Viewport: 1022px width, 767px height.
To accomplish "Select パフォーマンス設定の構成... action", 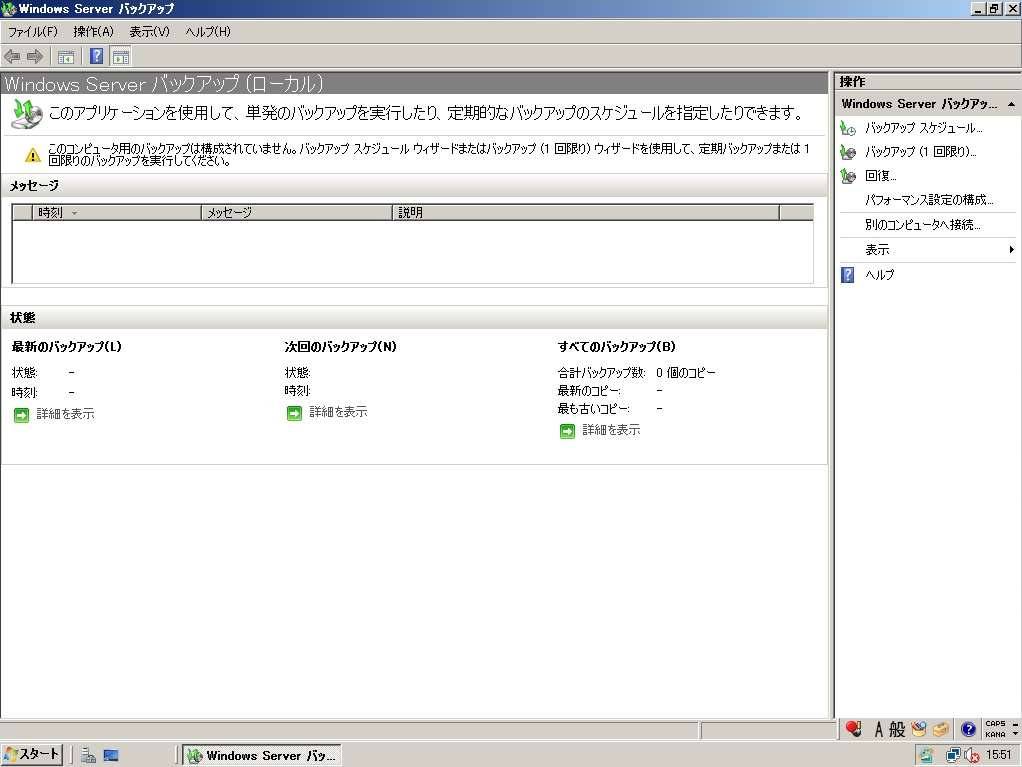I will pyautogui.click(x=929, y=200).
